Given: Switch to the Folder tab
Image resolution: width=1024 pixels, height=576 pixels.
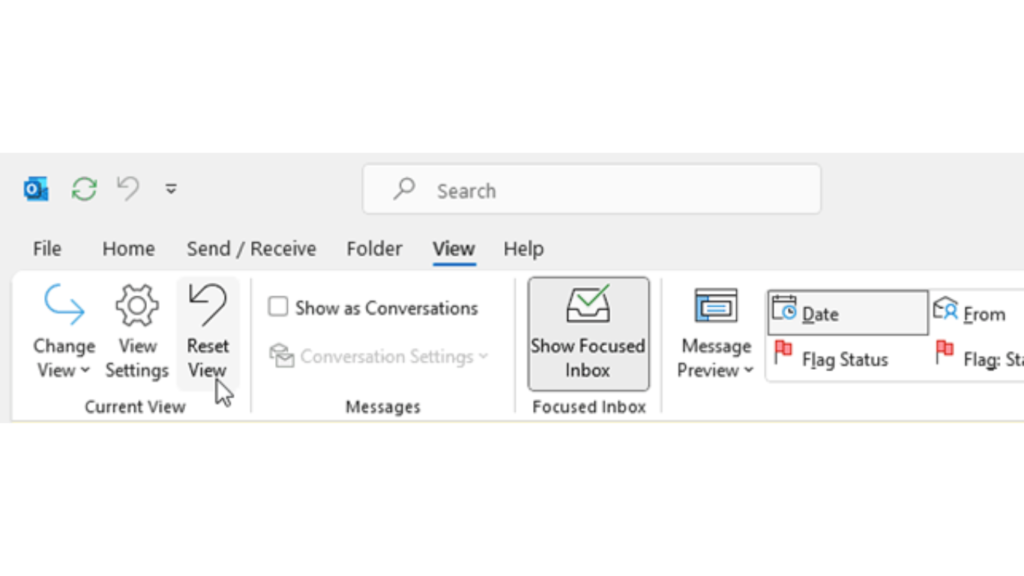Looking at the screenshot, I should 374,249.
